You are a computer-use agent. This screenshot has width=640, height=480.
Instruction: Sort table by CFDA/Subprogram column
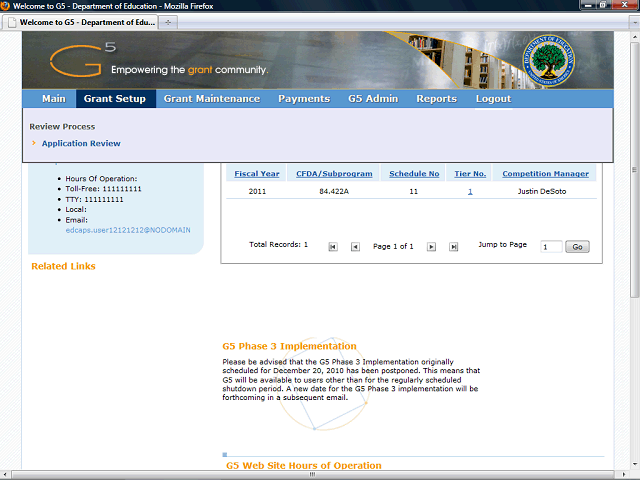point(334,173)
